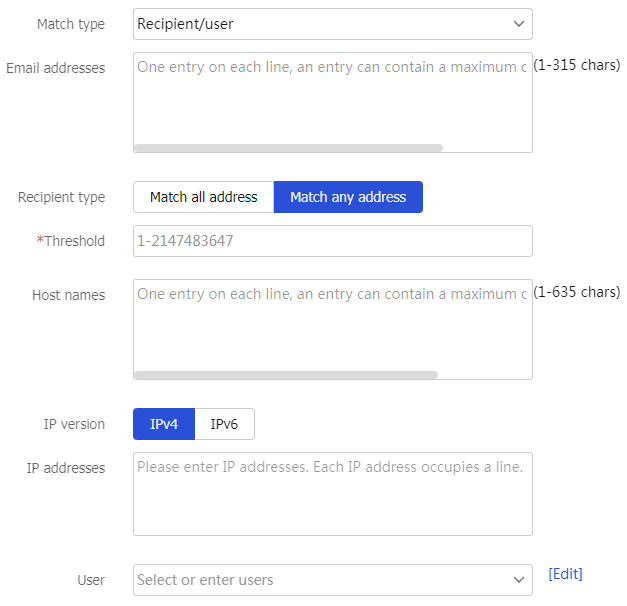Screen dimensions: 627x606
Task: Focus the Email addresses text area
Action: tap(333, 102)
